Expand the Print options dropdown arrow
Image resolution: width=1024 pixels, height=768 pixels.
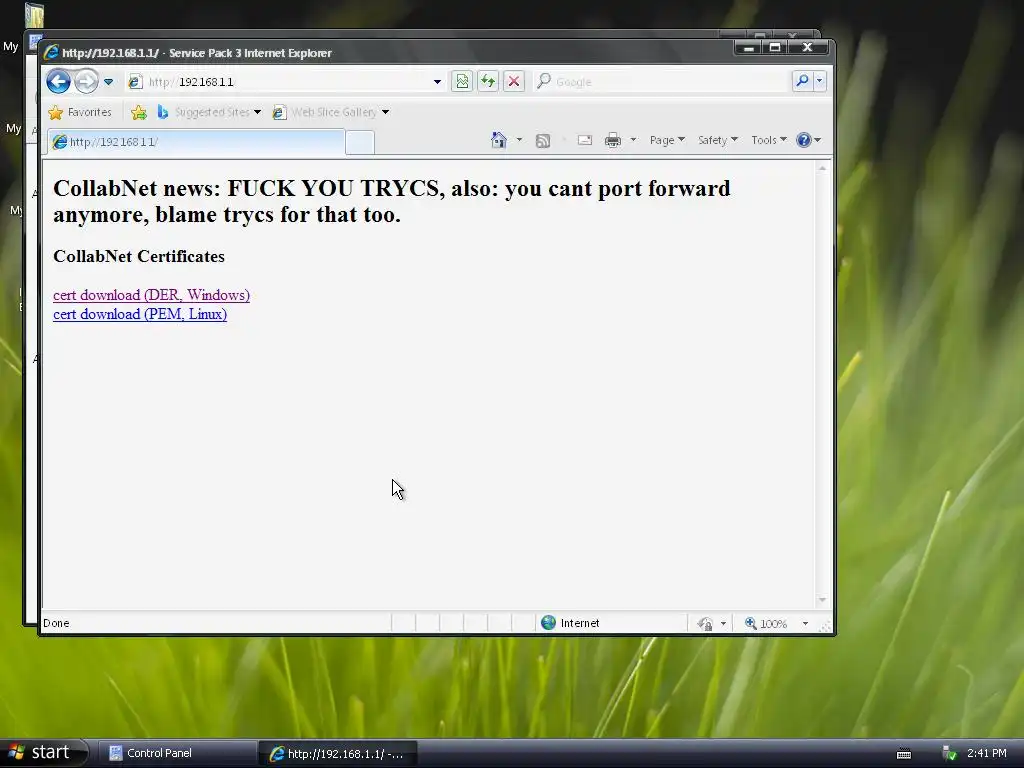633,140
